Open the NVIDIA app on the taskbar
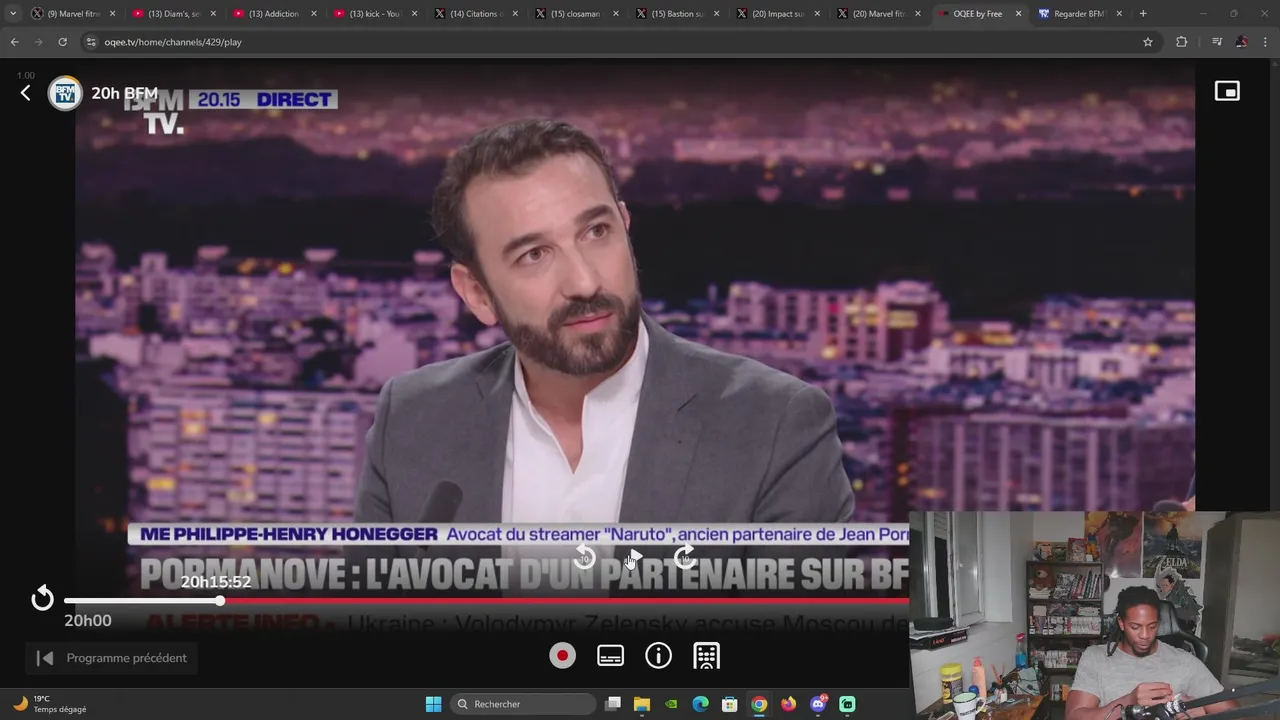Screen dimensions: 1280x720 671,704
